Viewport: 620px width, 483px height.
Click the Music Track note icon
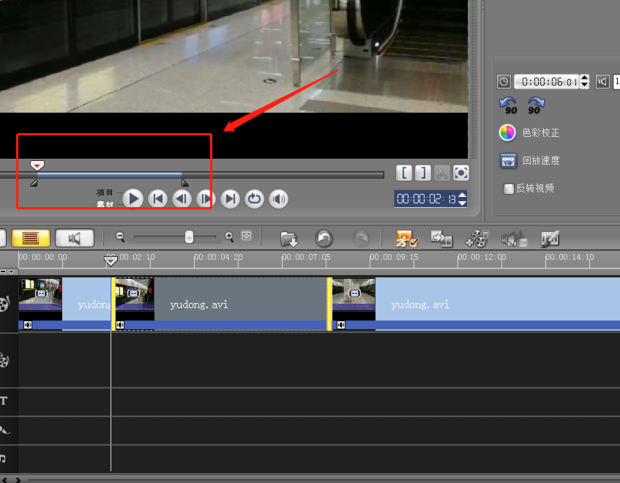pyautogui.click(x=3, y=458)
